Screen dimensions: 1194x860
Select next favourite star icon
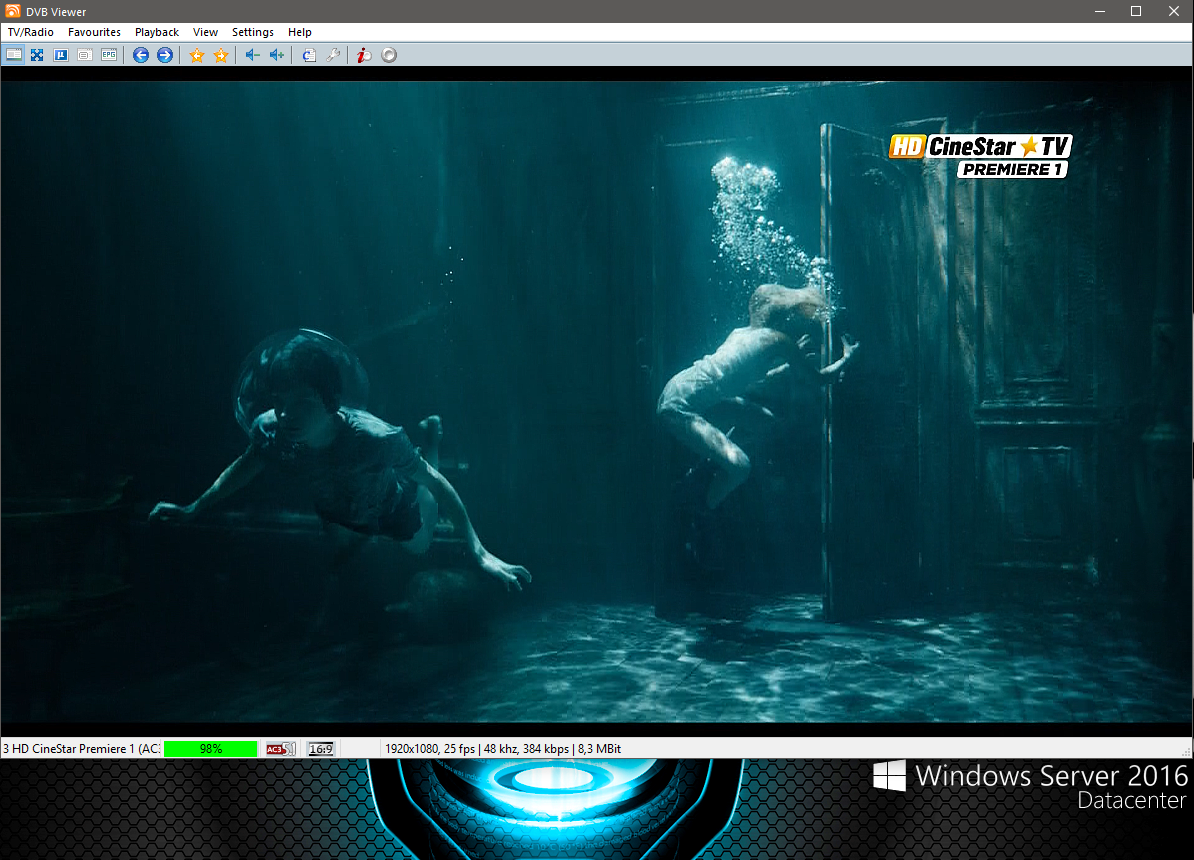(x=221, y=55)
